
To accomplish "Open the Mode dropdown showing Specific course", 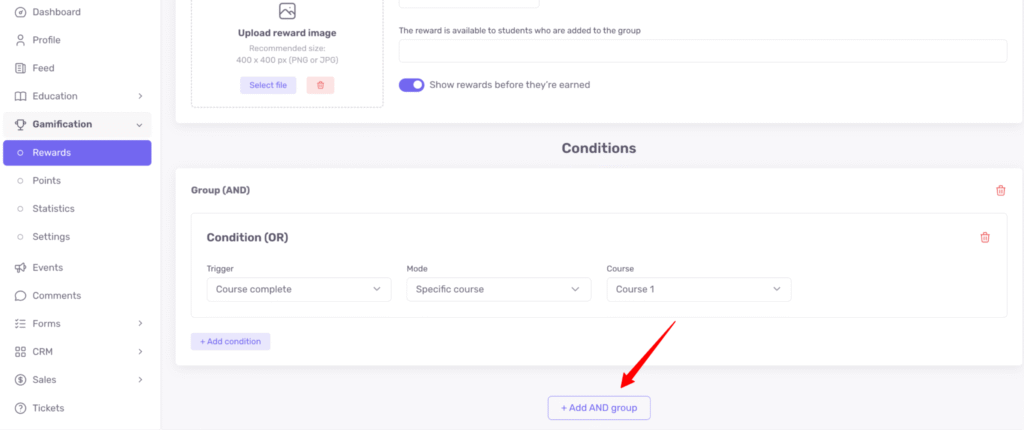I will coord(498,289).
